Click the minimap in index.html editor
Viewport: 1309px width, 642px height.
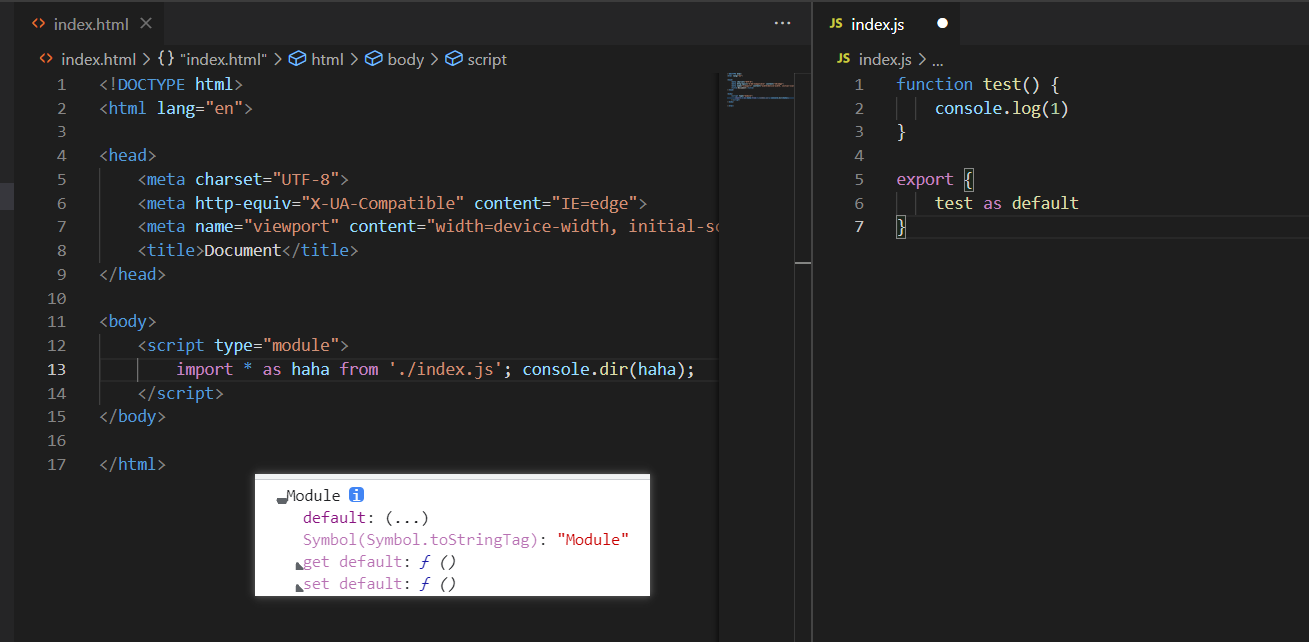pyautogui.click(x=762, y=90)
